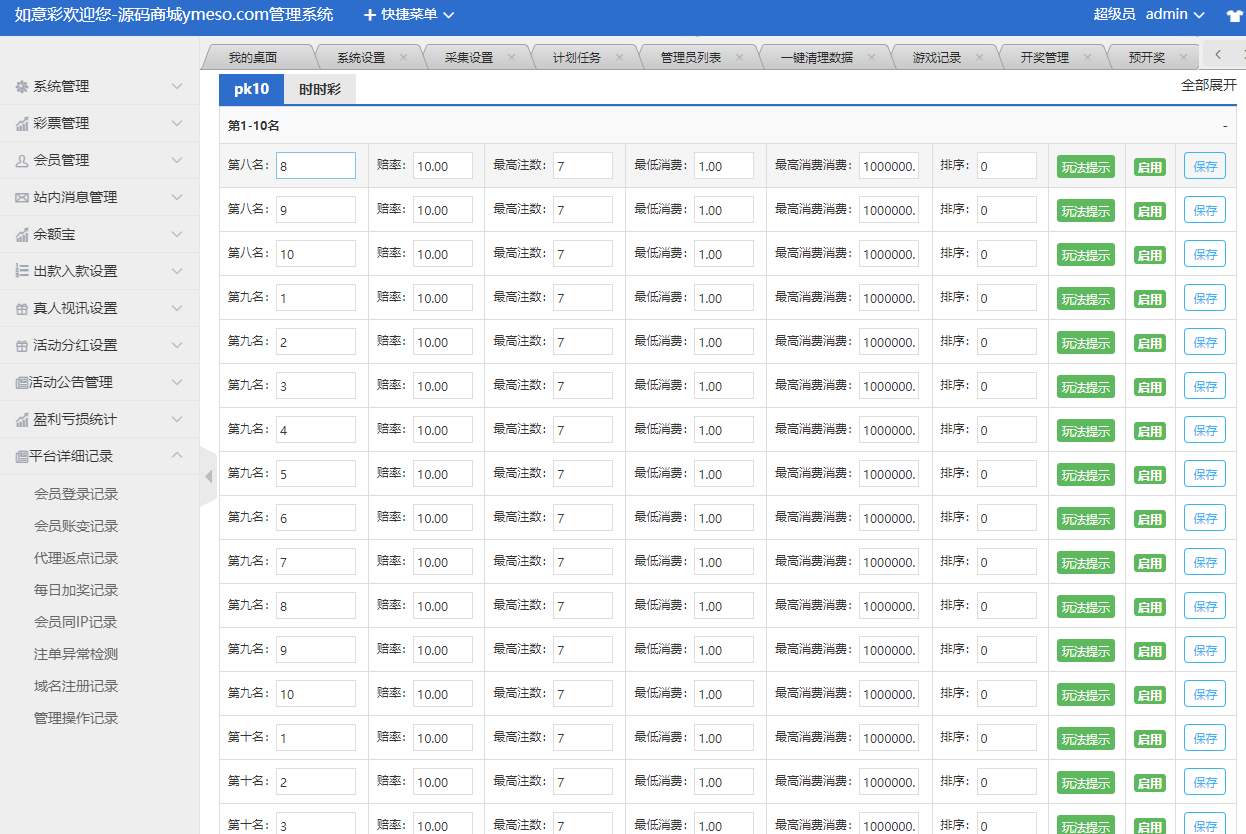Image resolution: width=1246 pixels, height=834 pixels.
Task: Expand 出款入款设置 in sidebar
Action: point(100,271)
